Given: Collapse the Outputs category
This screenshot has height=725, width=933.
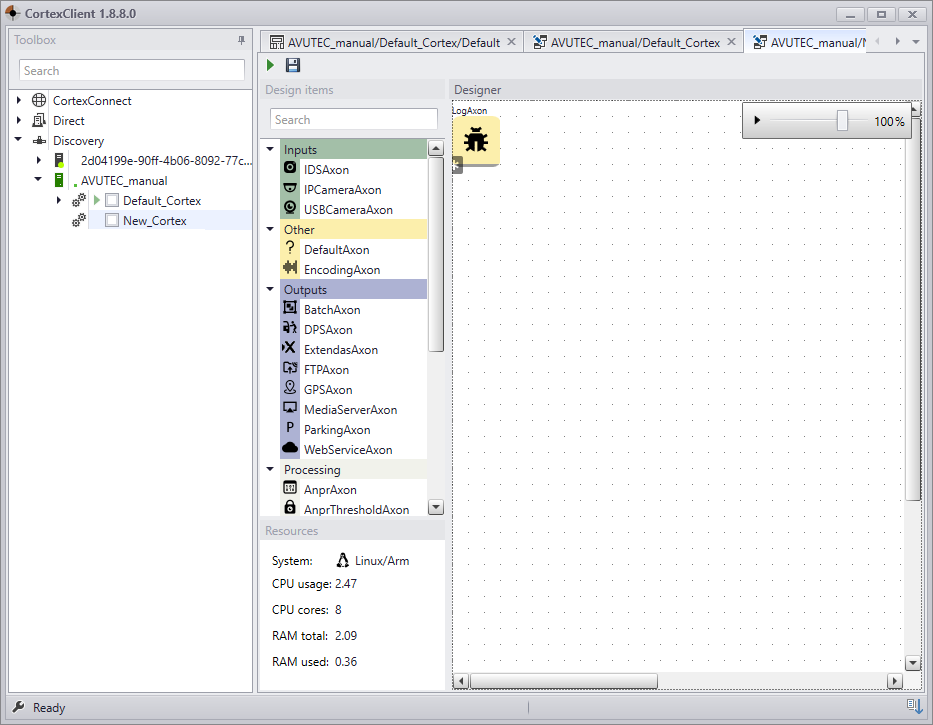Looking at the screenshot, I should pos(270,289).
